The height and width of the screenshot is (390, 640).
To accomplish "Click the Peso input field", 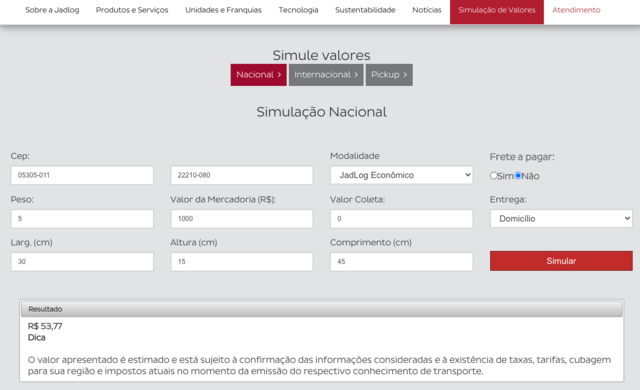I will pos(82,219).
